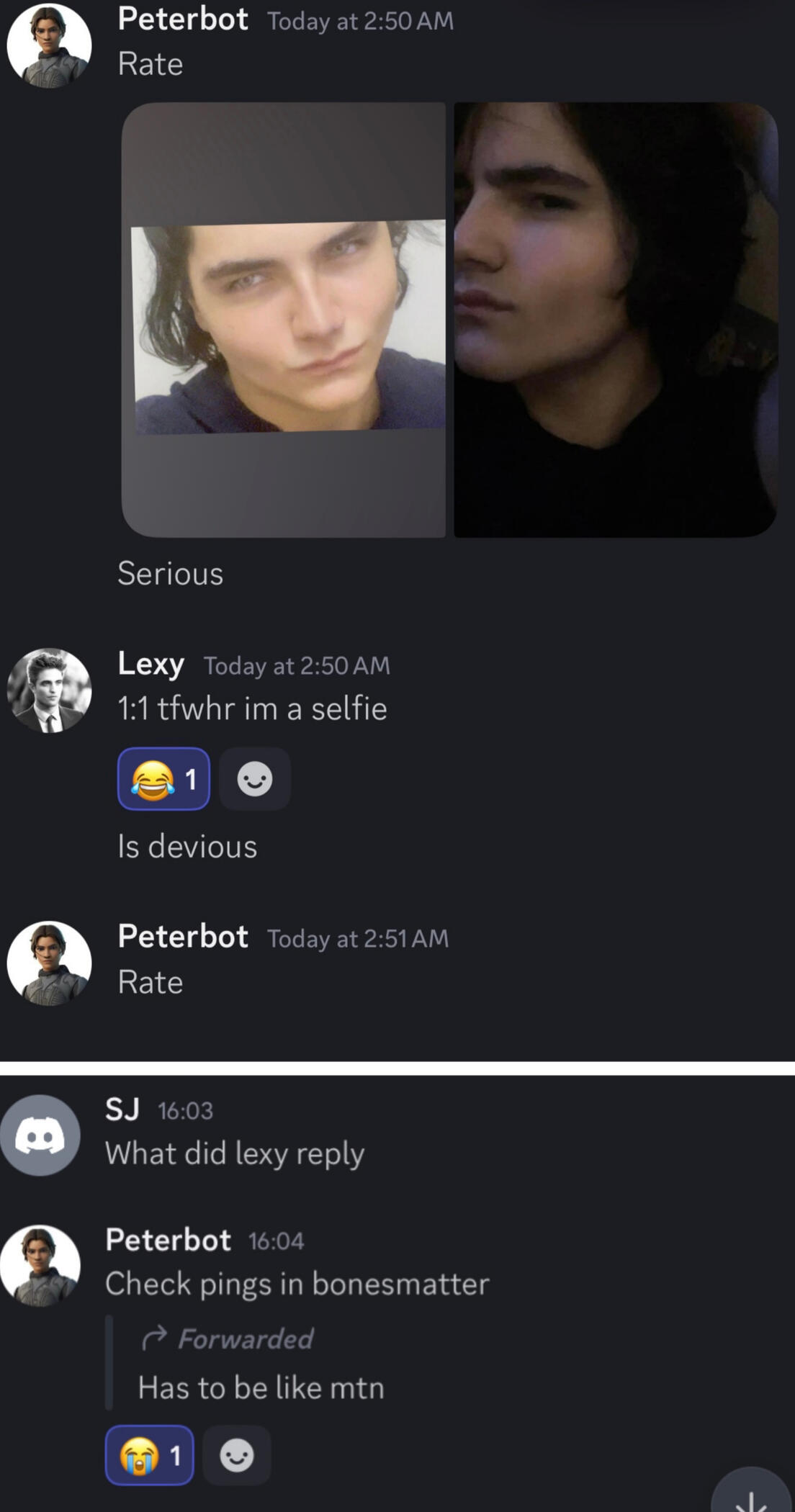Viewport: 795px width, 1512px height.
Task: Click the Lexy username
Action: tap(151, 663)
